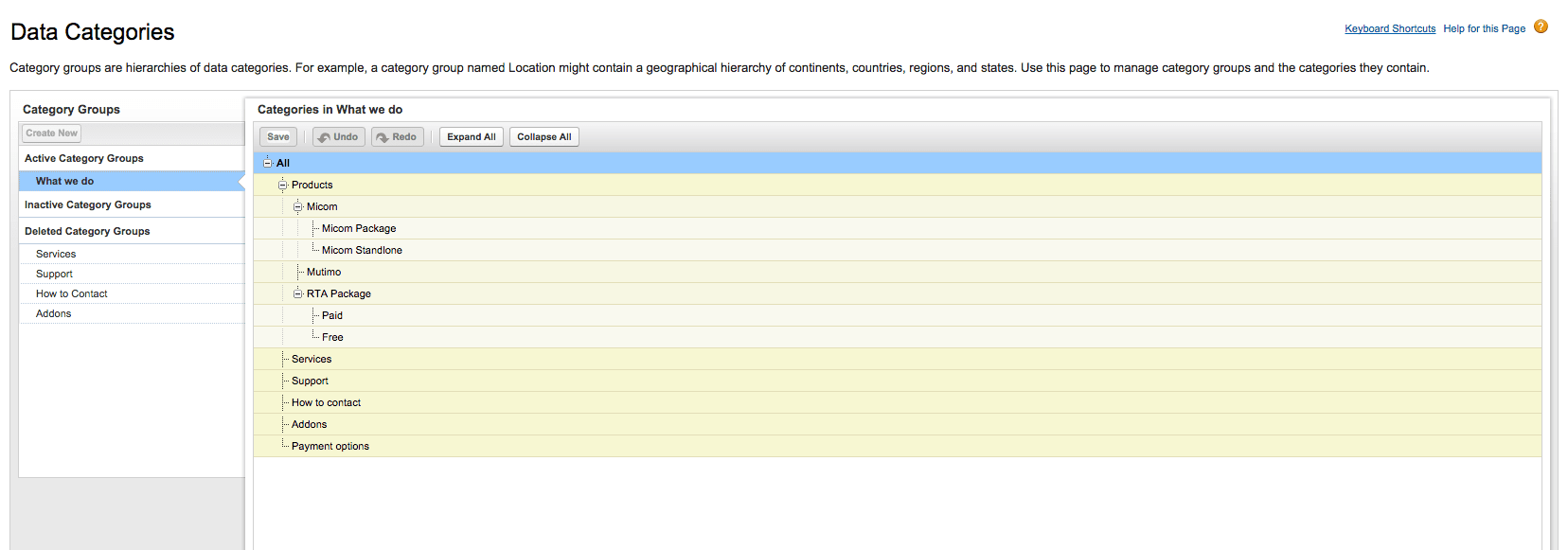Image resolution: width=1568 pixels, height=550 pixels.
Task: Open the orange help question mark icon
Action: (1541, 27)
